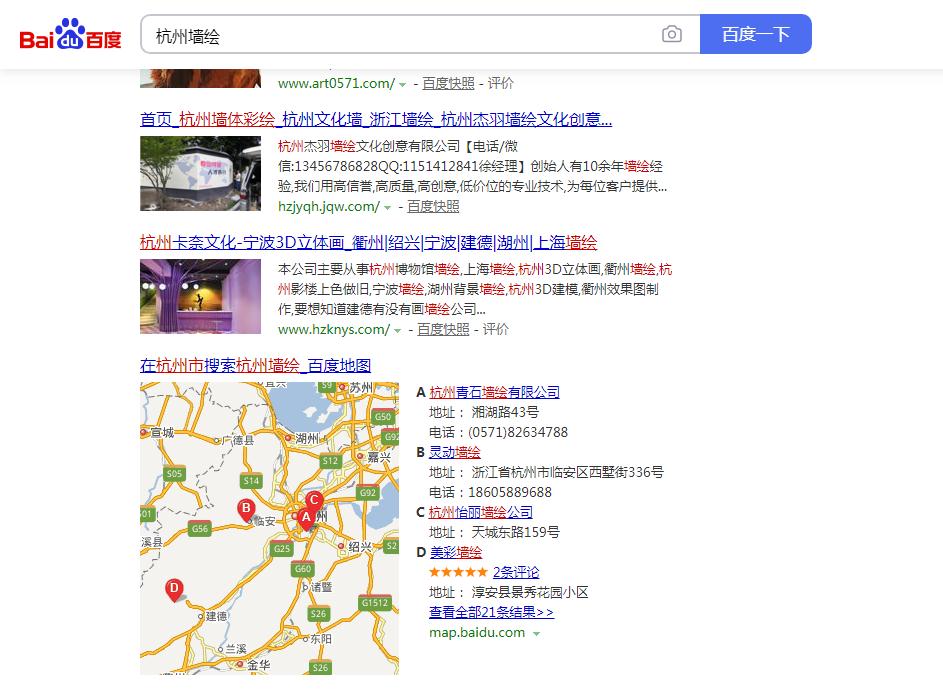Viewport: 943px width, 693px height.
Task: Open thumbnail of 杭州杰羽墙绘 result
Action: pos(200,173)
